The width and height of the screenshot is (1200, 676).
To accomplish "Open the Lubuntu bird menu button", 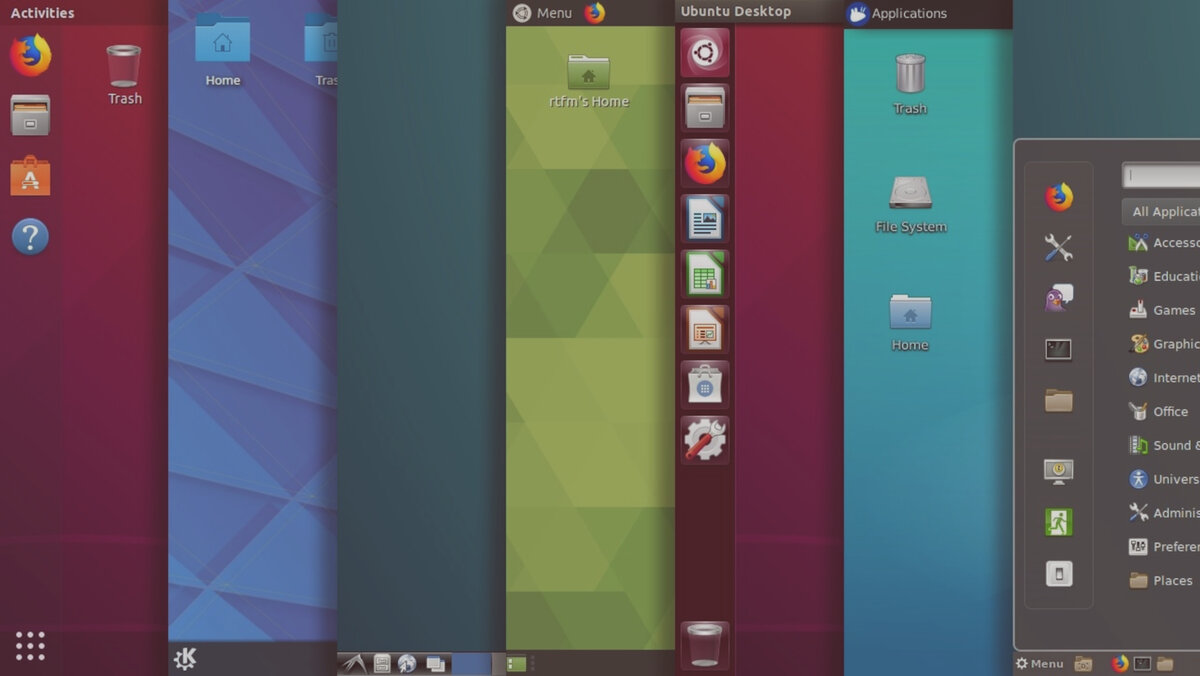I will coord(353,663).
